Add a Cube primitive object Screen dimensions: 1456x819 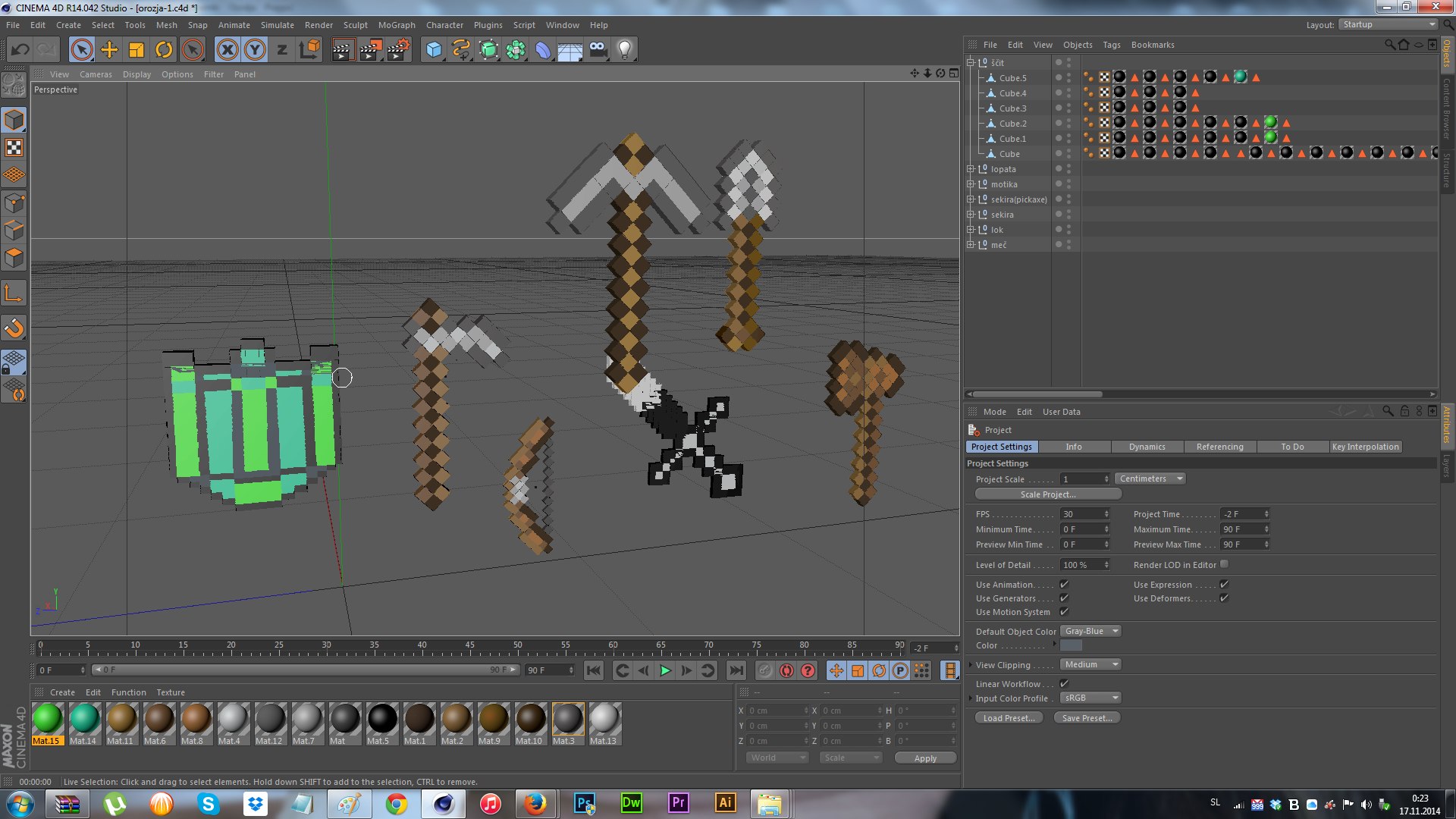(x=434, y=50)
